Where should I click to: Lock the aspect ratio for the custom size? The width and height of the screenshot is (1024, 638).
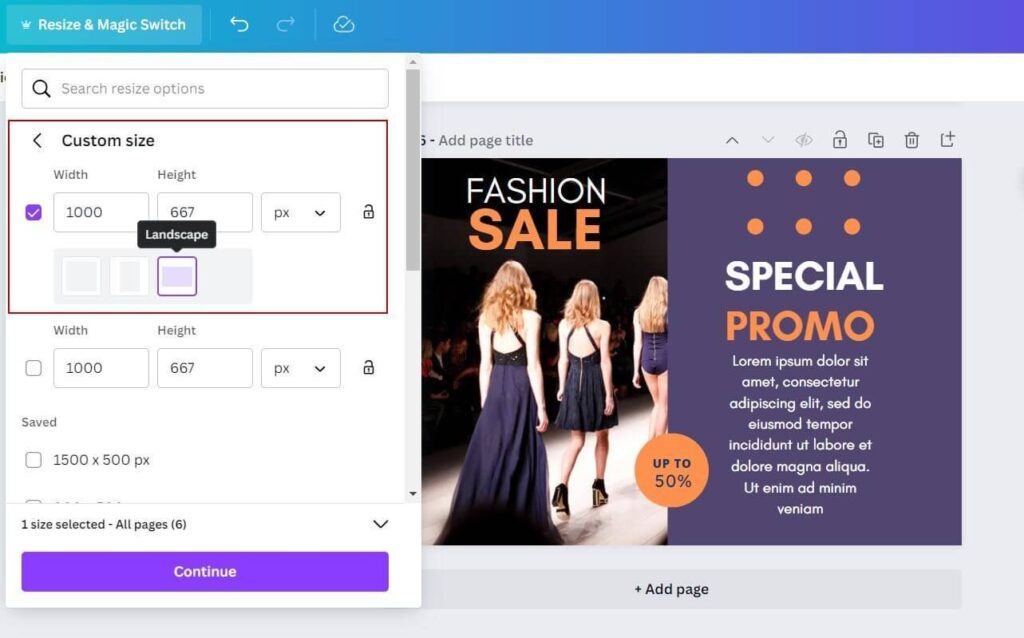368,212
